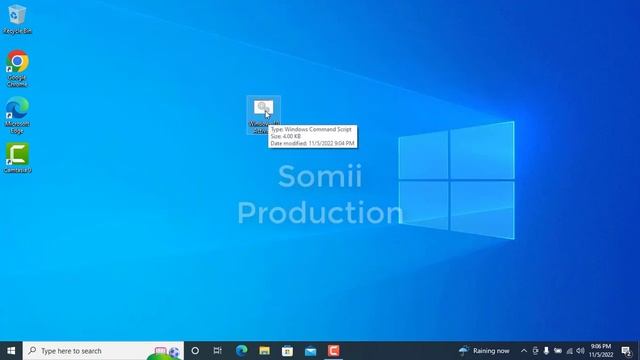Screen dimensions: 640x360
Task: Select the Google Chrome desktop shortcut
Action: pyautogui.click(x=17, y=68)
